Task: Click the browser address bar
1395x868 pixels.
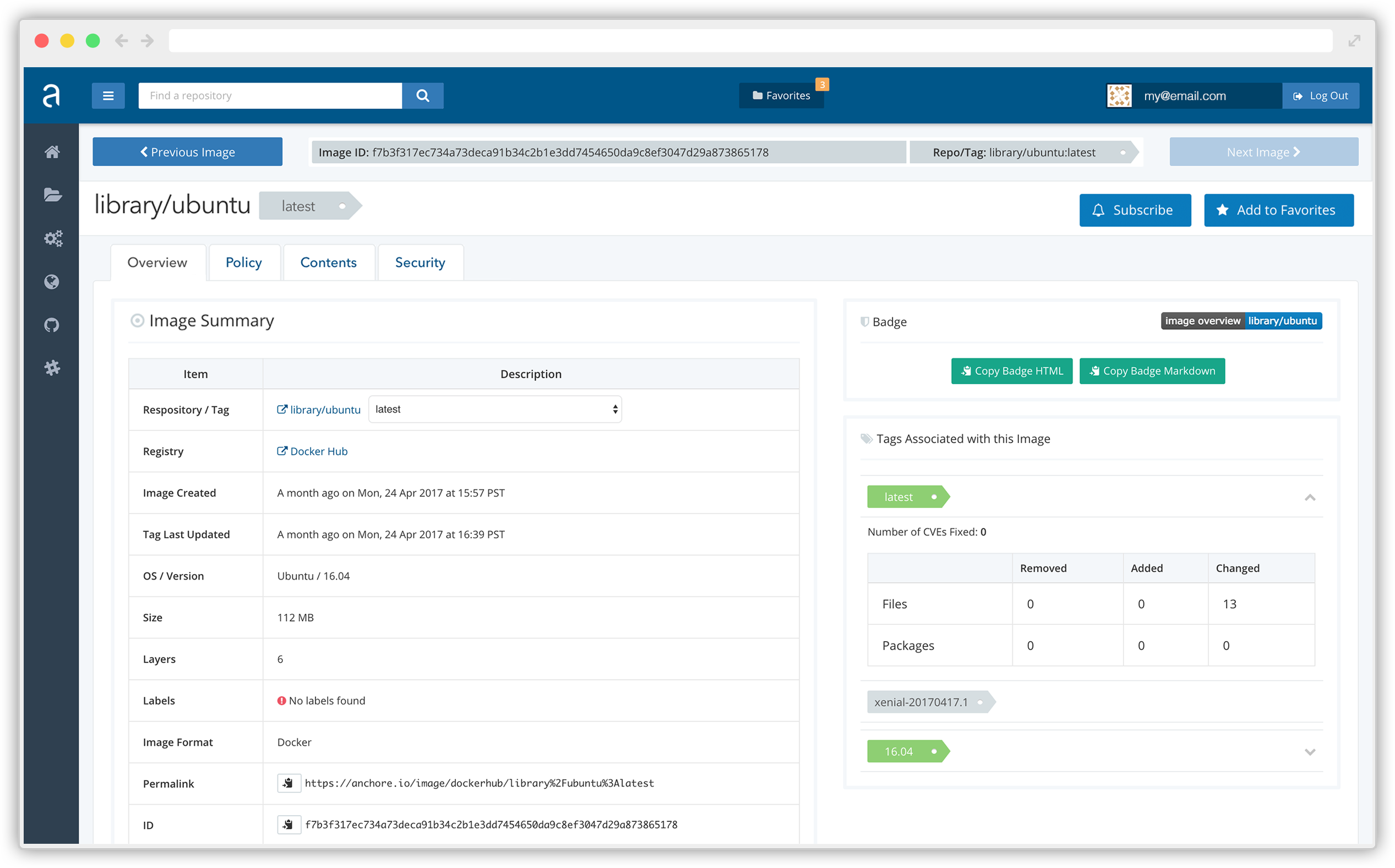Action: point(750,41)
